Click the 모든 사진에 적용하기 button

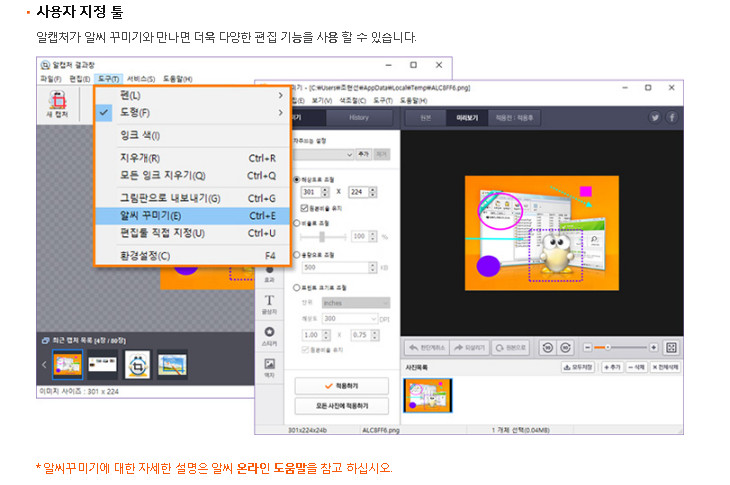[x=342, y=406]
